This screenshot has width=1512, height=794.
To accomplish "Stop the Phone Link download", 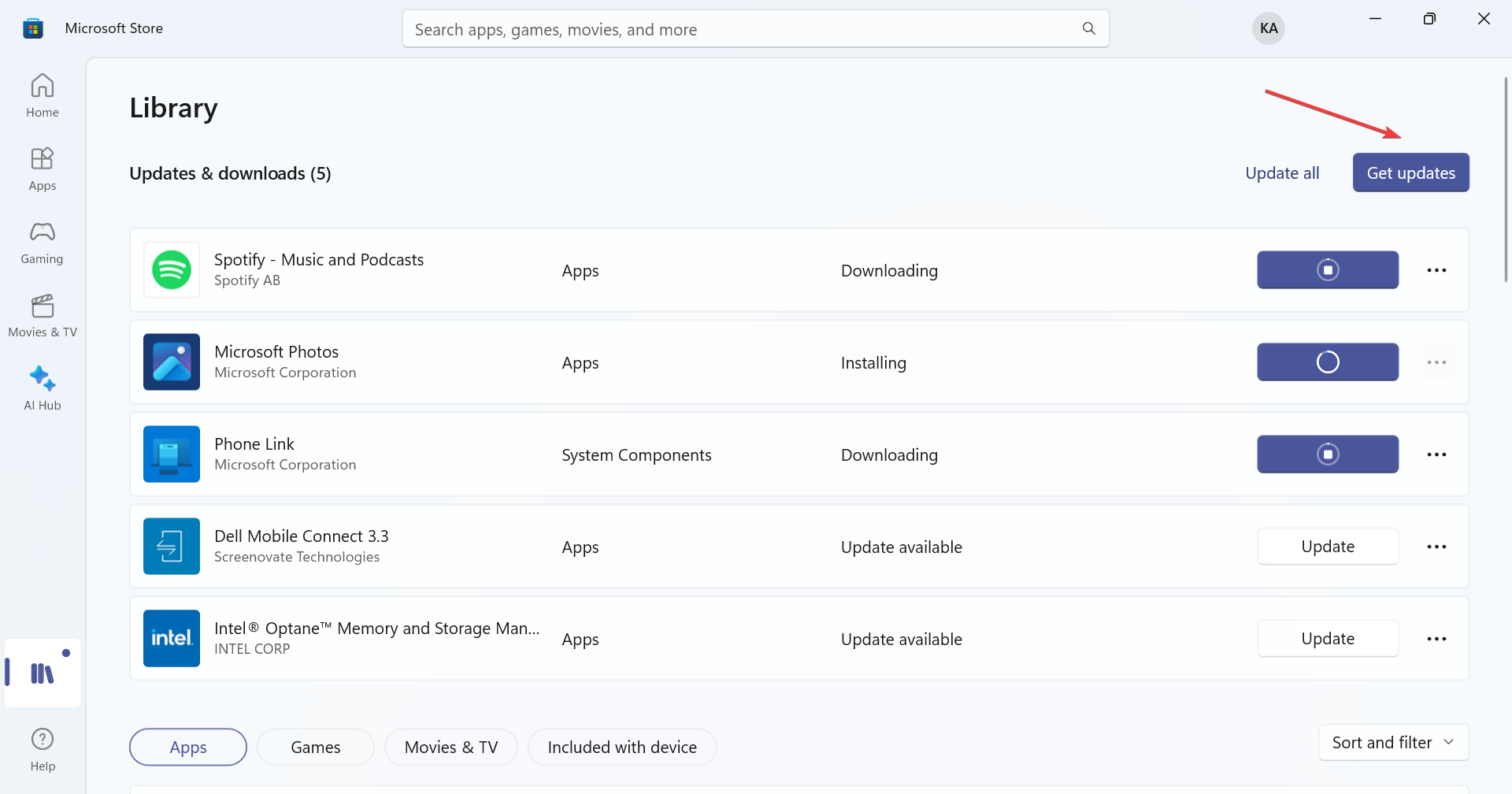I will [1328, 455].
